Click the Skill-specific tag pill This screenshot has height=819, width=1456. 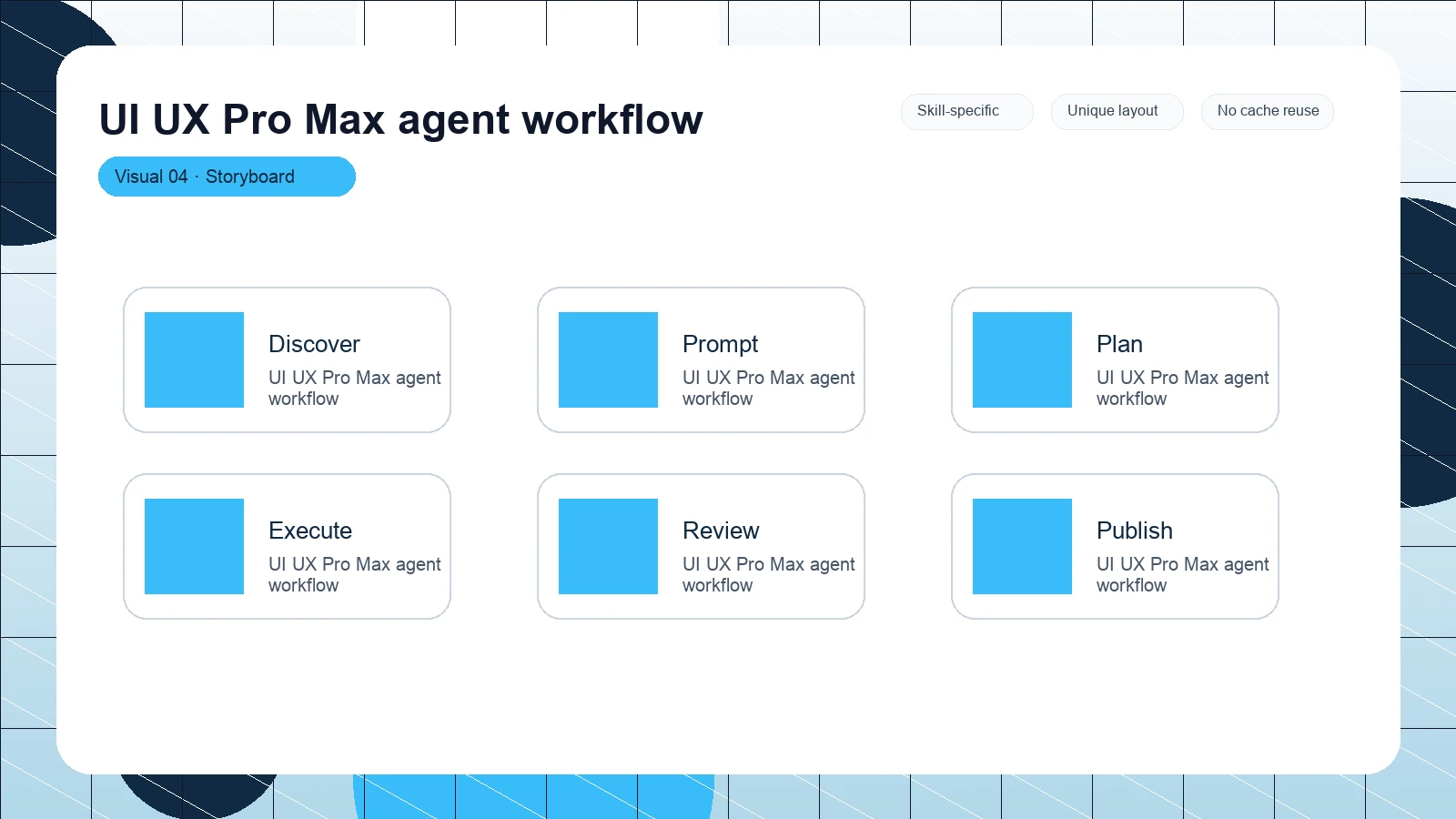click(x=966, y=111)
